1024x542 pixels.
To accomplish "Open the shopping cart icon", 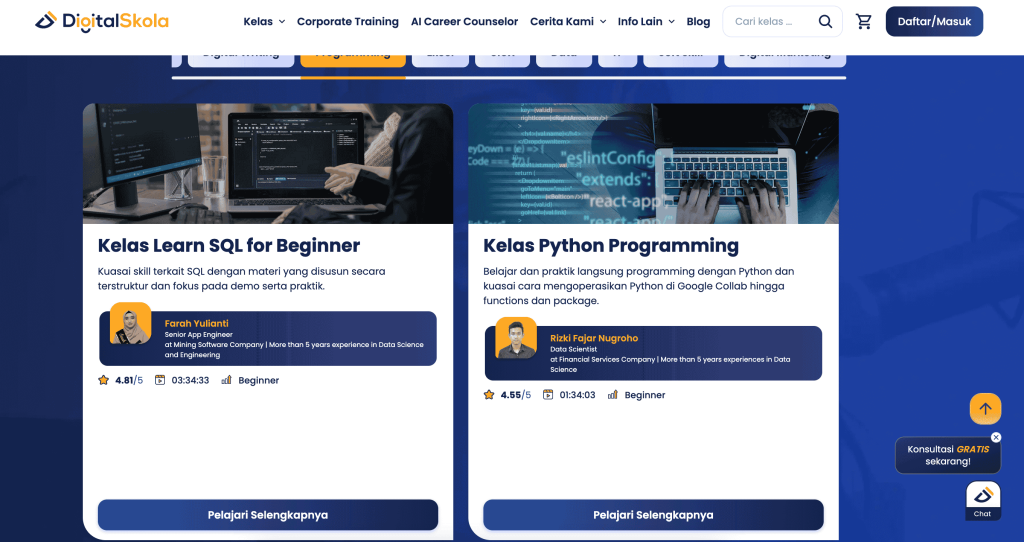I will [864, 22].
